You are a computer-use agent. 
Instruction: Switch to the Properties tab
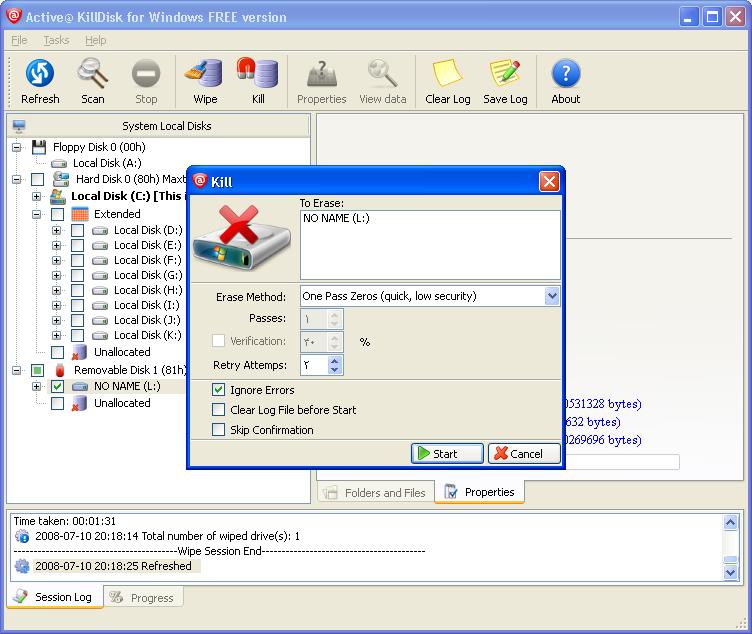click(479, 492)
